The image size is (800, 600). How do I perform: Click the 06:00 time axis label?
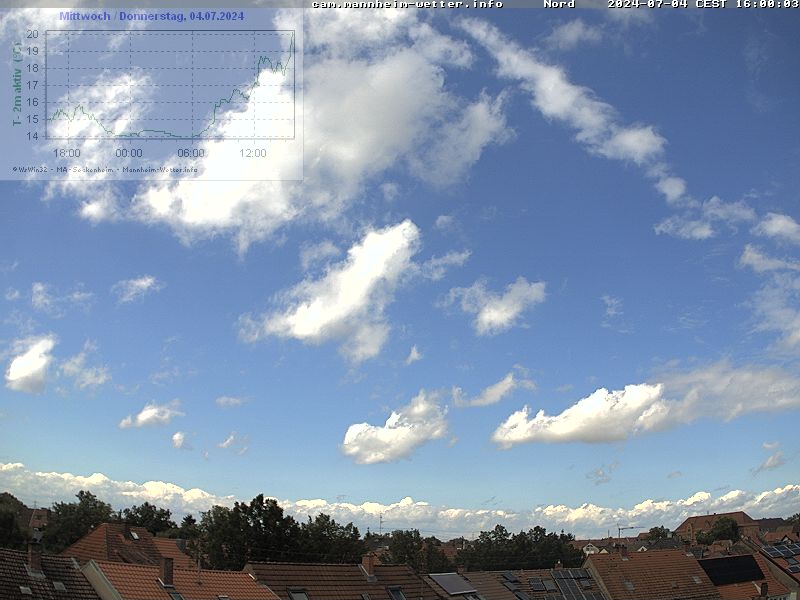191,153
